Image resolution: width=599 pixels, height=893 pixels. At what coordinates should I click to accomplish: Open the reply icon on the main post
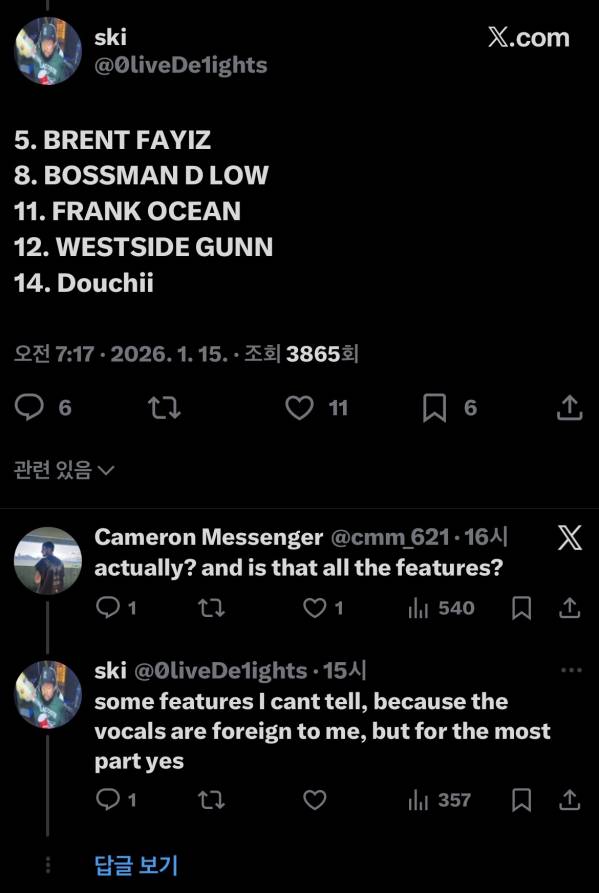(x=29, y=408)
